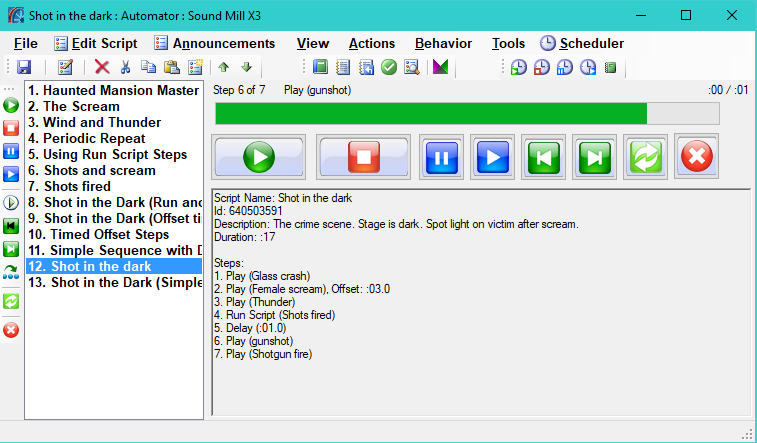Select script 8. Shot in the Dark (Run and
This screenshot has width=757, height=443.
(114, 202)
